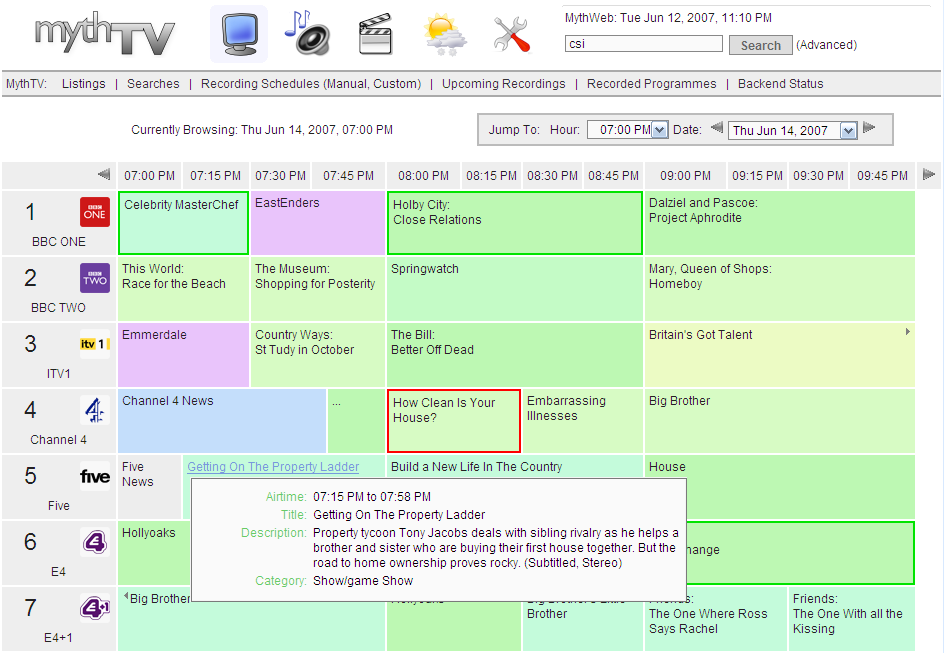Select Friends: The One With all the Kissing
The image size is (944, 653).
tap(852, 619)
